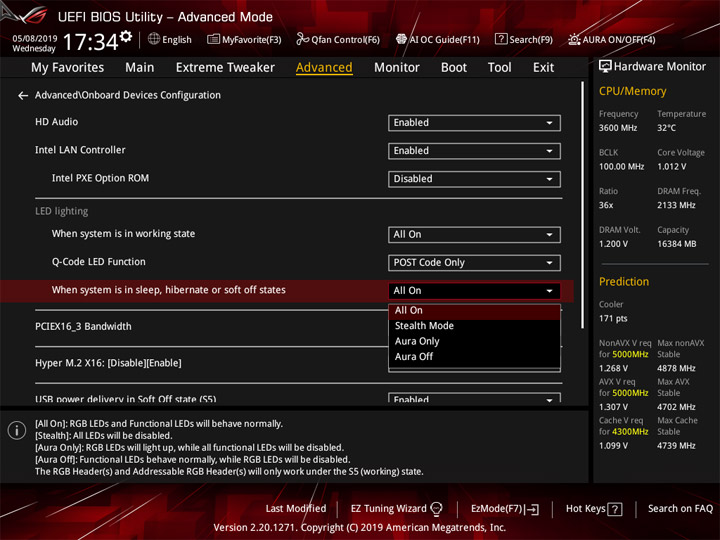This screenshot has width=720, height=540.
Task: Click the 3600 MHz frequency value
Action: pyautogui.click(x=618, y=128)
